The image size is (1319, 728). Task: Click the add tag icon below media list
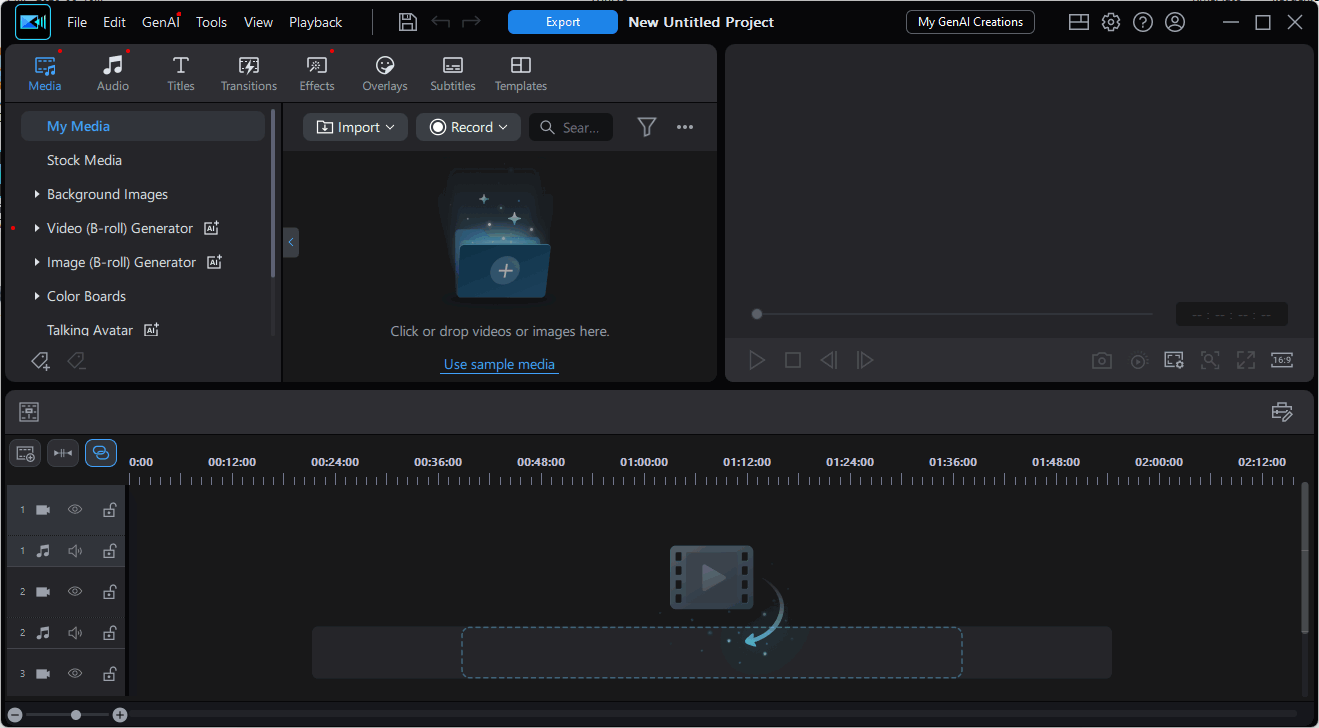40,361
